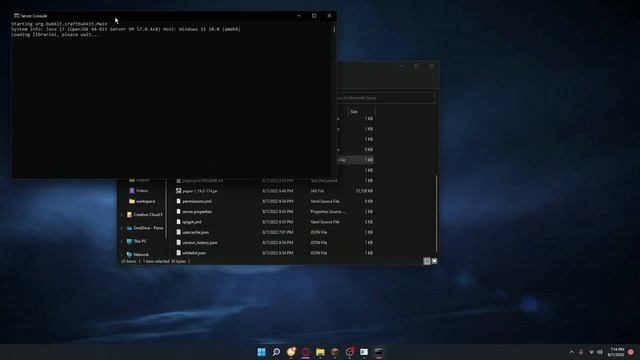
Task: Open the network tray icon
Action: pos(591,352)
